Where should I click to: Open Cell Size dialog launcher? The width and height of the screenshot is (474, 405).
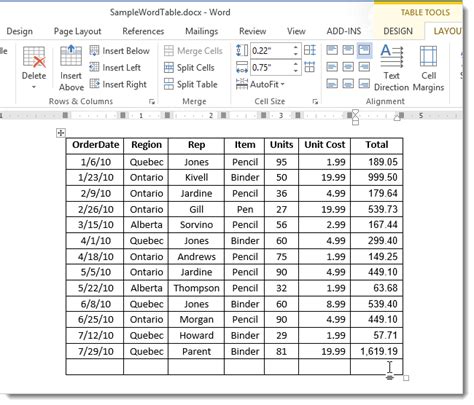coord(315,102)
